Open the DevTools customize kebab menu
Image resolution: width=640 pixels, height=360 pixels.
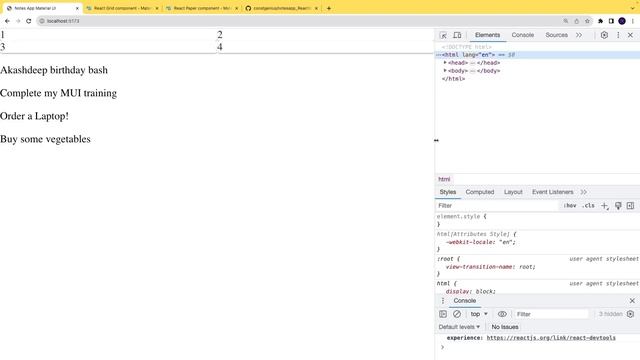click(618, 35)
